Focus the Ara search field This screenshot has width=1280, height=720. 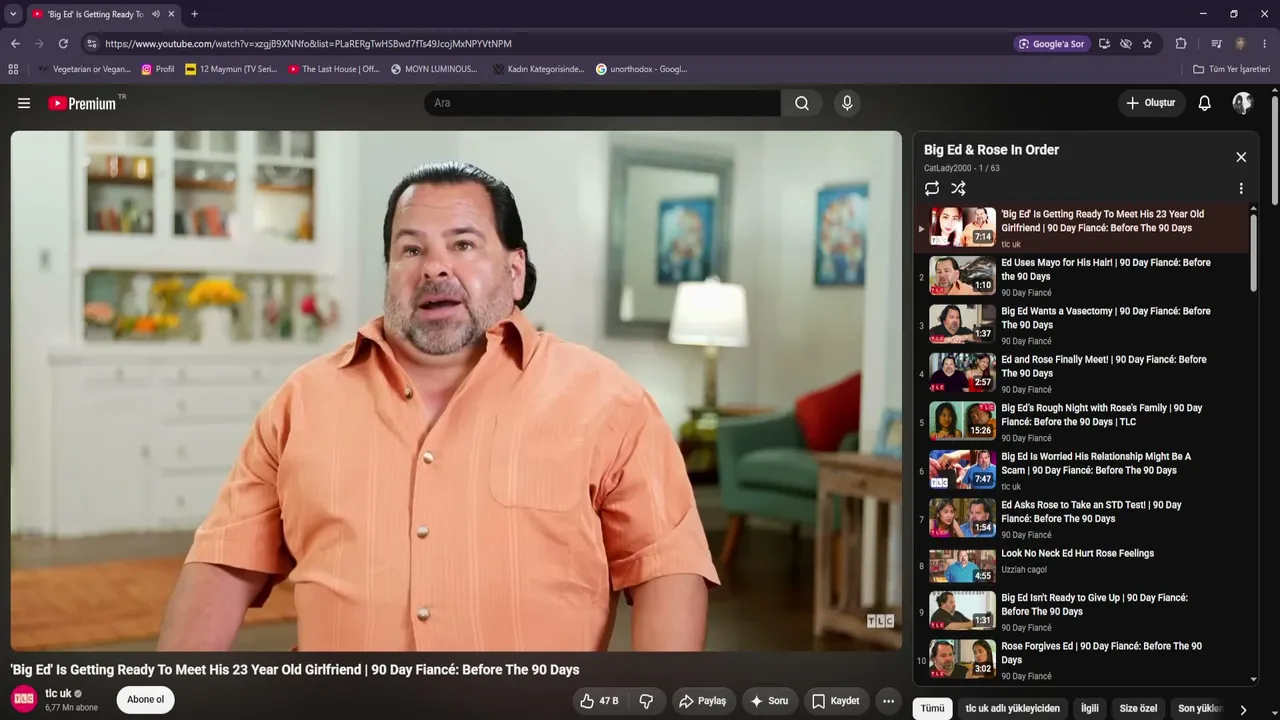click(602, 103)
